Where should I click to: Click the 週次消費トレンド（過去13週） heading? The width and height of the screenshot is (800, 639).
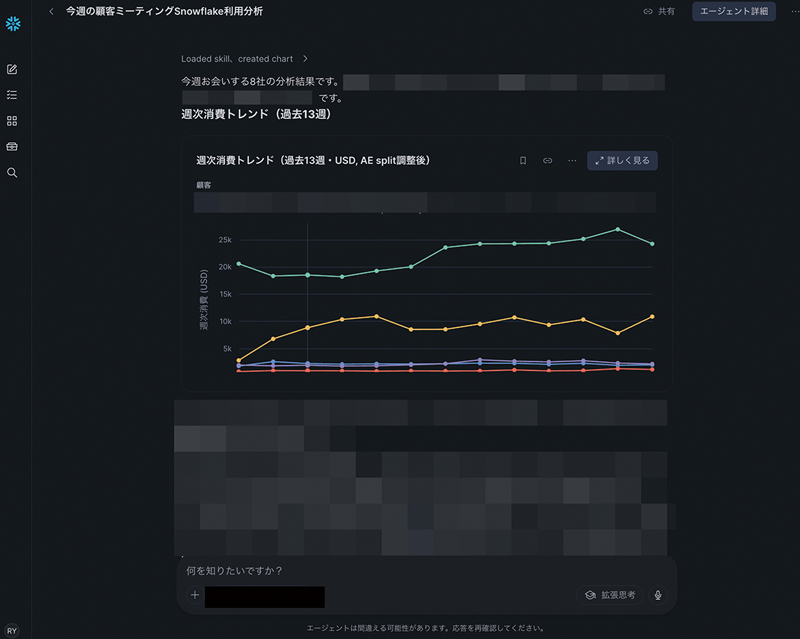click(x=256, y=114)
